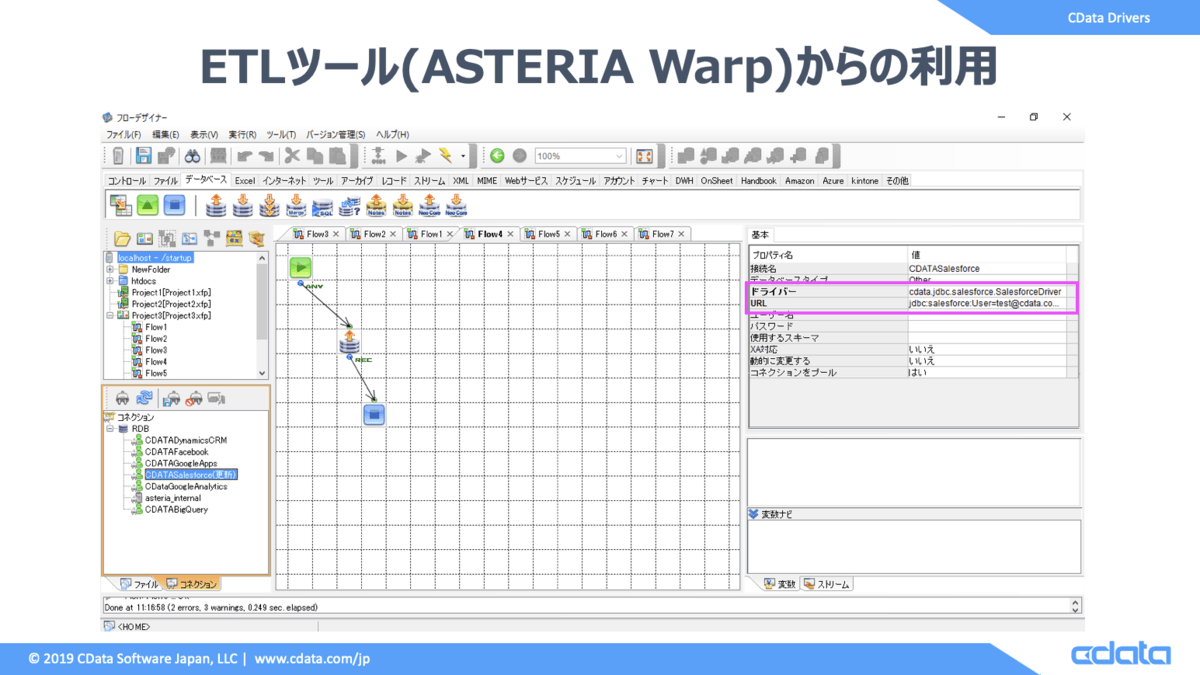Image resolution: width=1200 pixels, height=675 pixels.
Task: Switch to the ファイル bottom tab in left pane
Action: click(139, 584)
